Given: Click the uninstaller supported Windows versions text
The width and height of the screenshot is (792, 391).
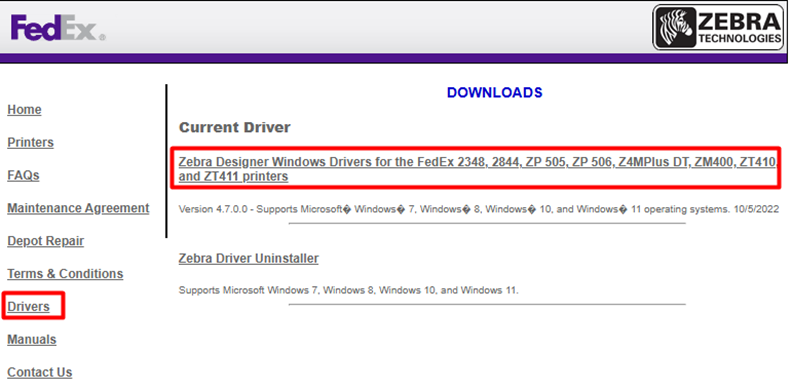Looking at the screenshot, I should pyautogui.click(x=349, y=290).
